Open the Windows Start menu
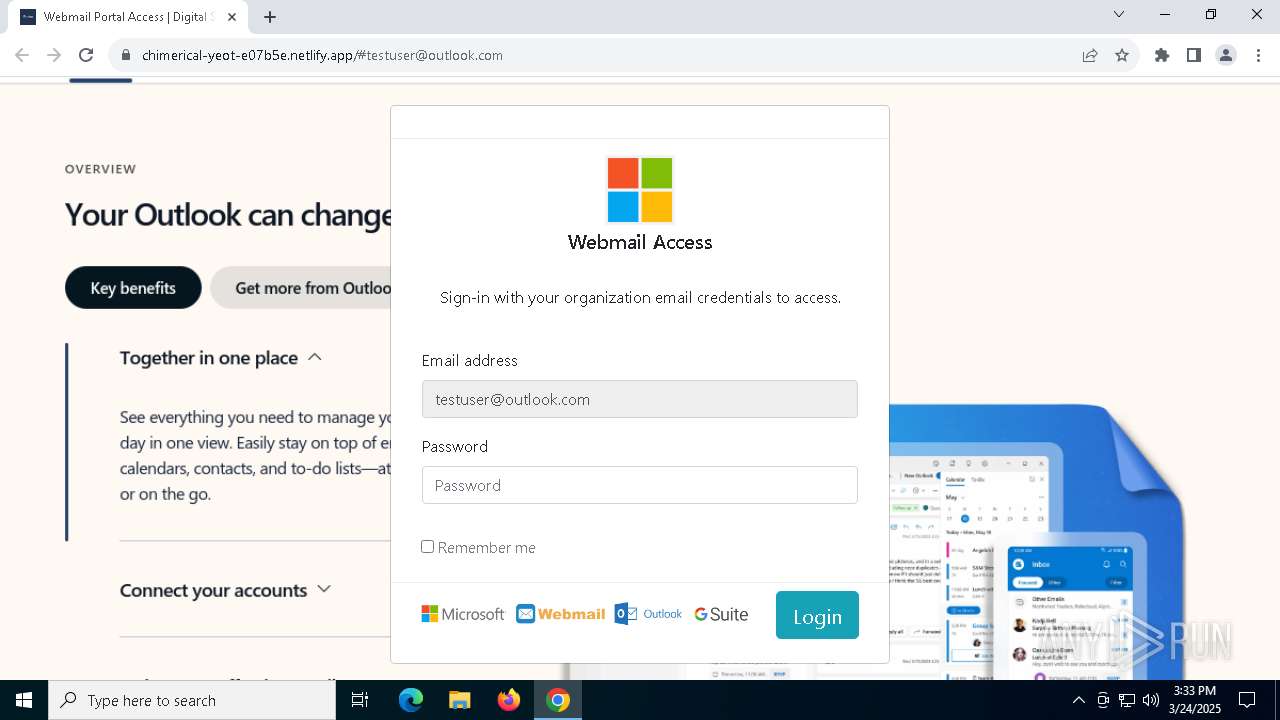Viewport: 1280px width, 720px height. [24, 700]
